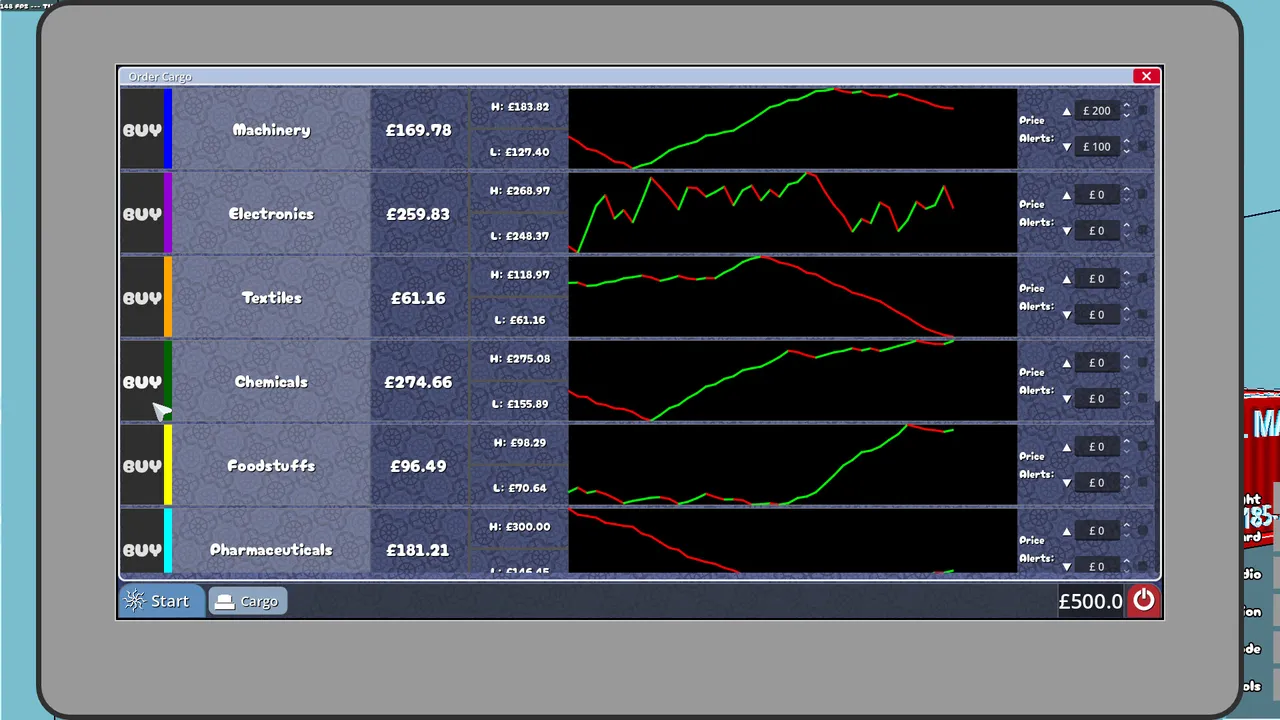Viewport: 1280px width, 720px height.
Task: Buy Chemicals cargo
Action: 142,382
